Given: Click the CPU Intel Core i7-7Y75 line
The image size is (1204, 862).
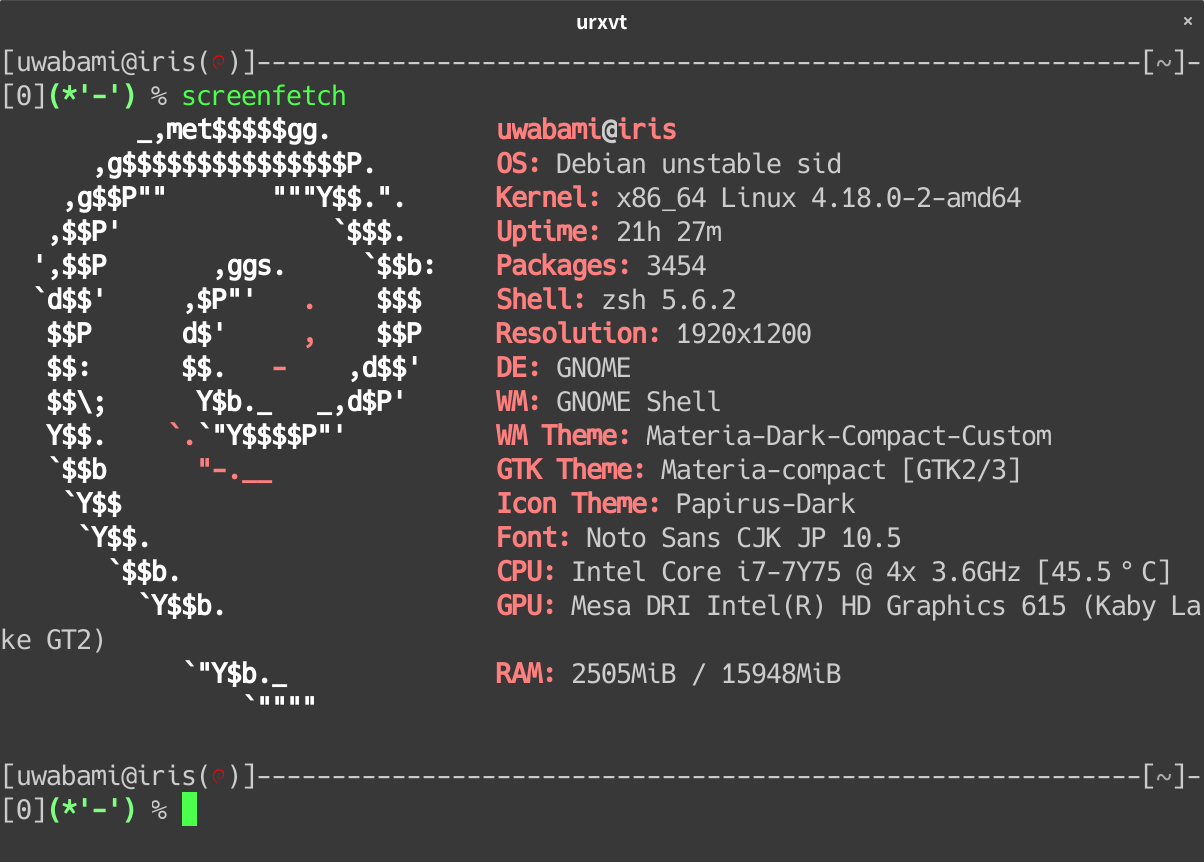Looking at the screenshot, I should 832,572.
